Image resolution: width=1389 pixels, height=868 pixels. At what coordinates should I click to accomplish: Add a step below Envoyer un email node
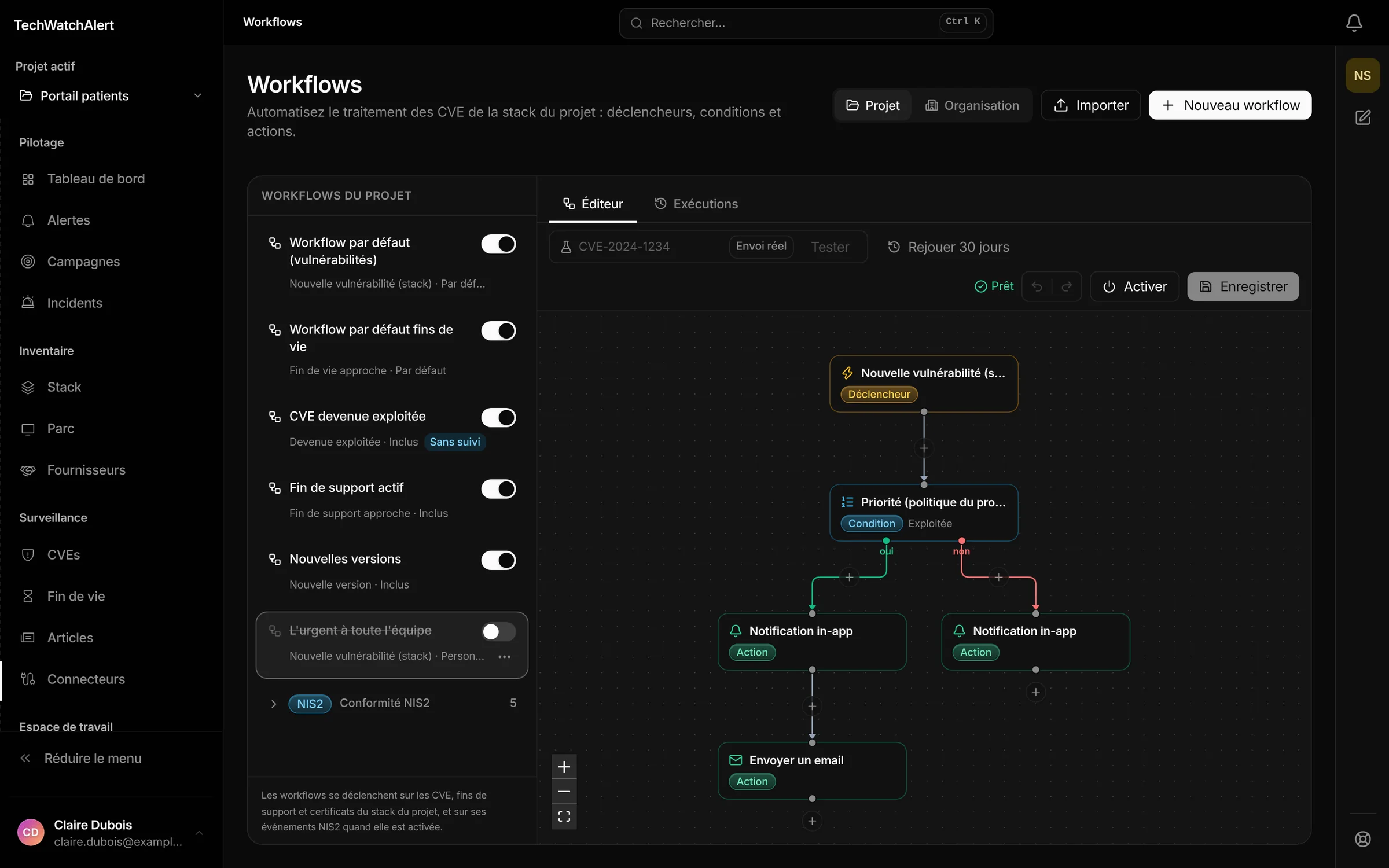[812, 821]
